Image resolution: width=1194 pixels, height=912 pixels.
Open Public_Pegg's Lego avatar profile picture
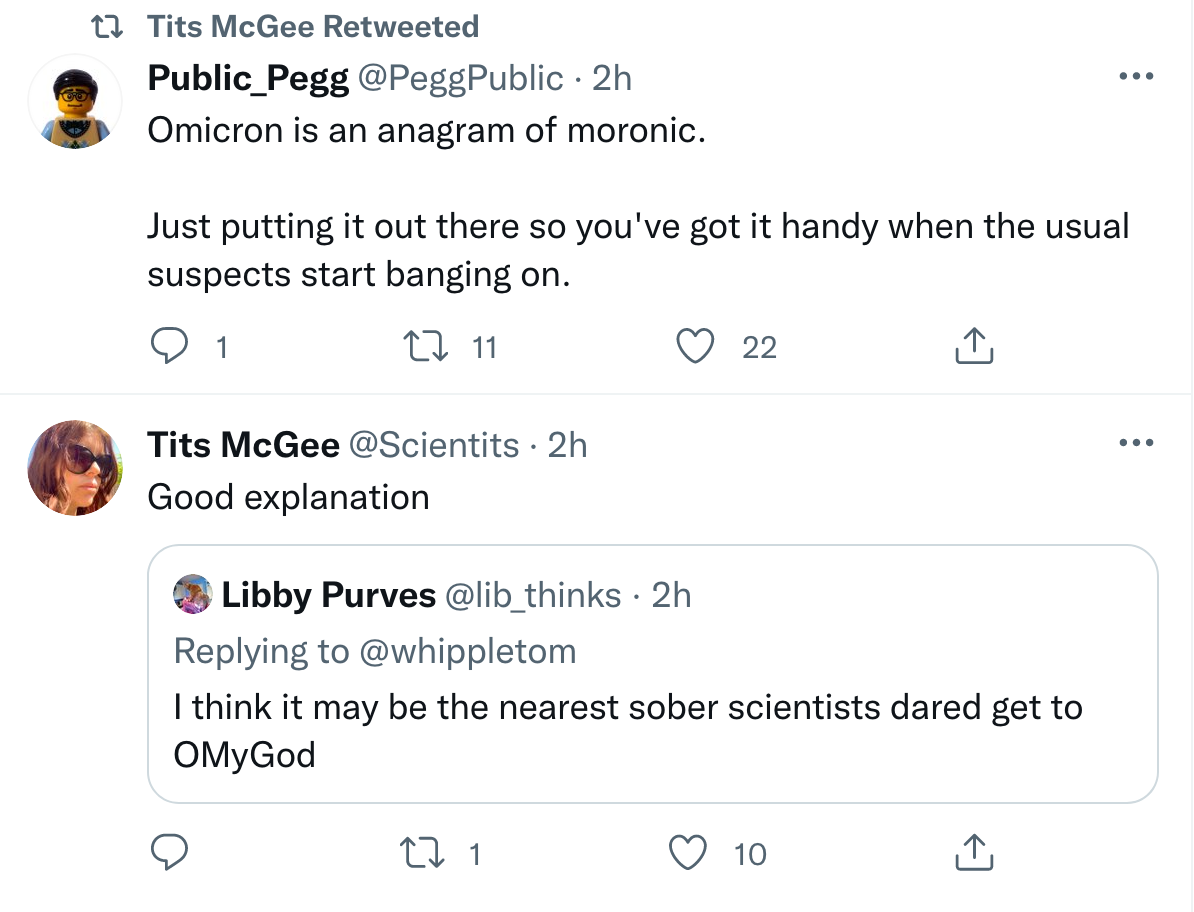(74, 103)
